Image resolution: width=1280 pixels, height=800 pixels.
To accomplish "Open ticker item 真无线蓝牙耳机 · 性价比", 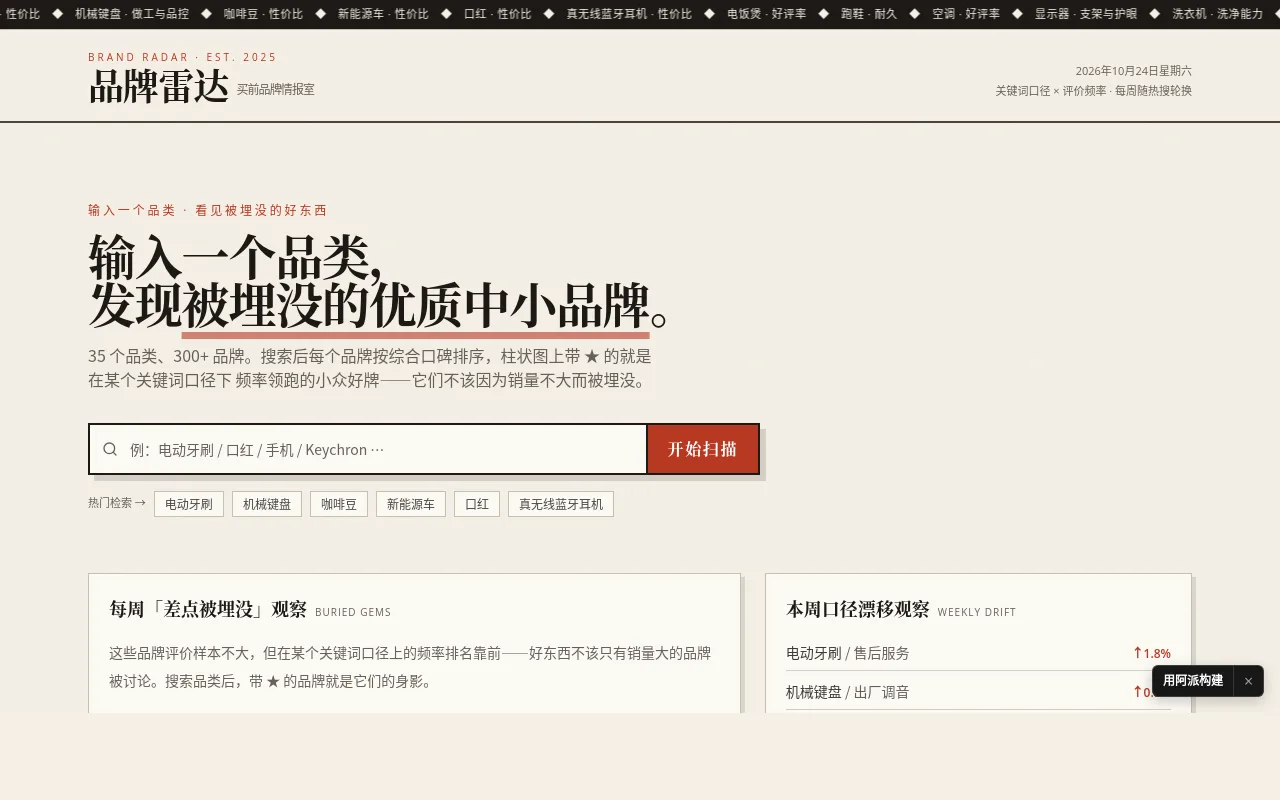I will tap(629, 14).
